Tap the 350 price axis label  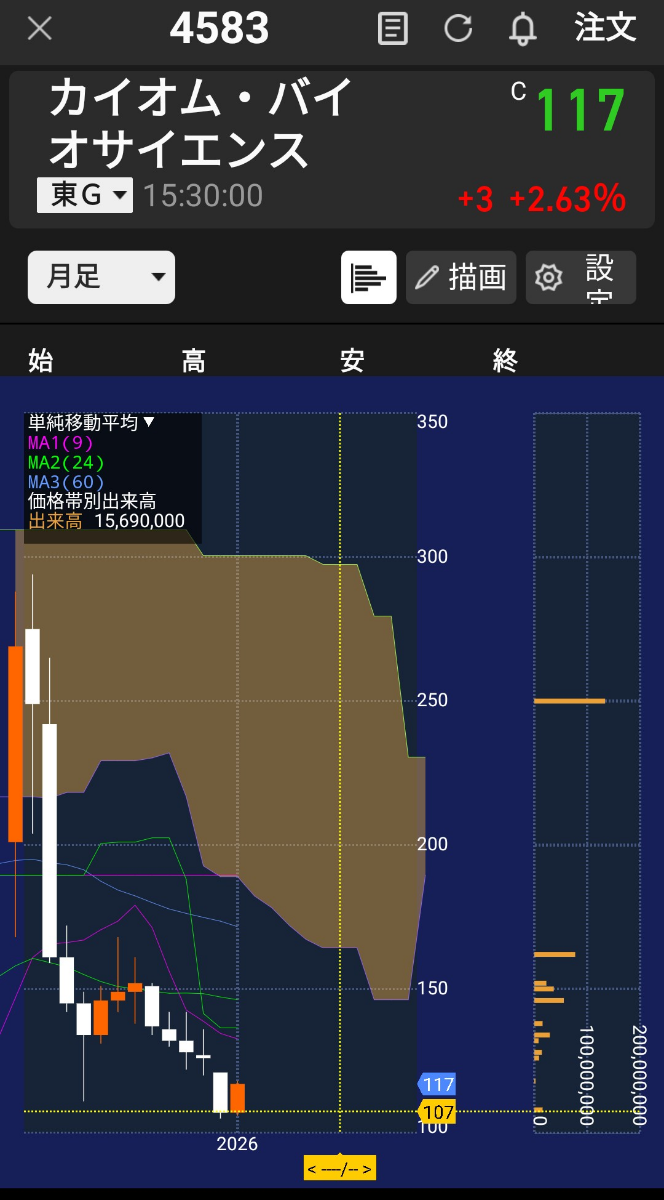click(432, 422)
